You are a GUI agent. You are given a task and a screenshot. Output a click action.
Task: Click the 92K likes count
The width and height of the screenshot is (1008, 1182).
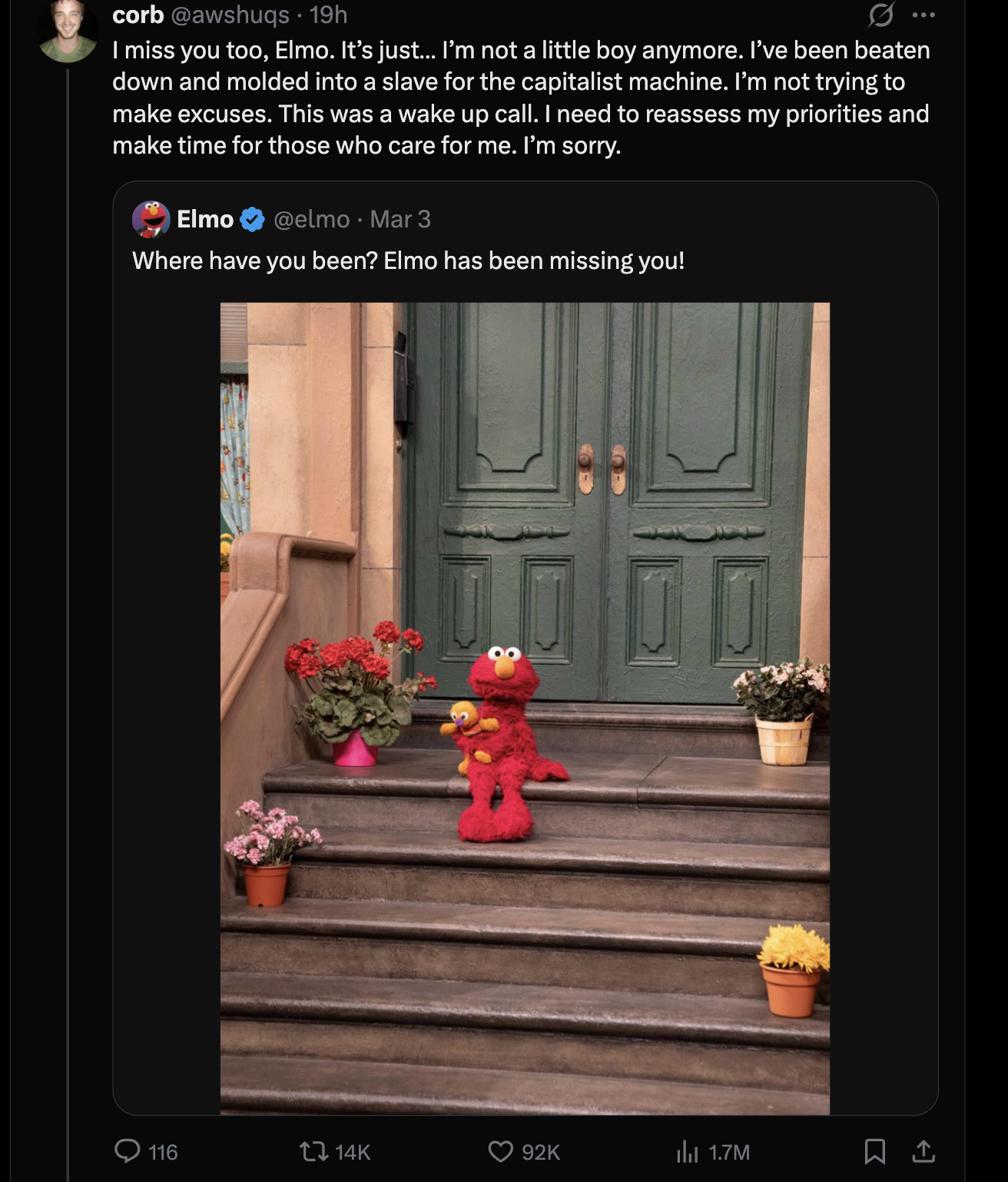tap(541, 1151)
